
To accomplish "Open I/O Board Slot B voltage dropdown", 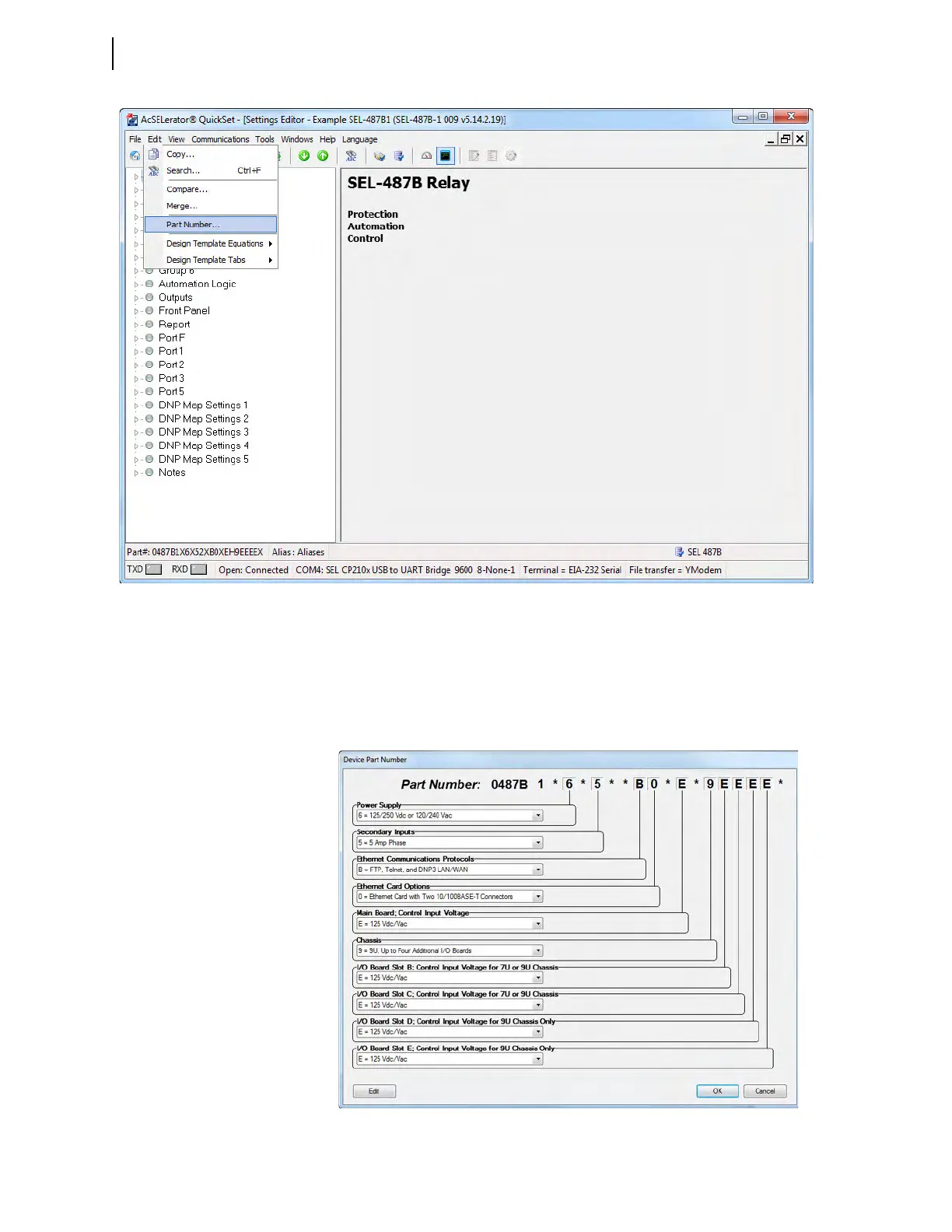I will coord(537,978).
